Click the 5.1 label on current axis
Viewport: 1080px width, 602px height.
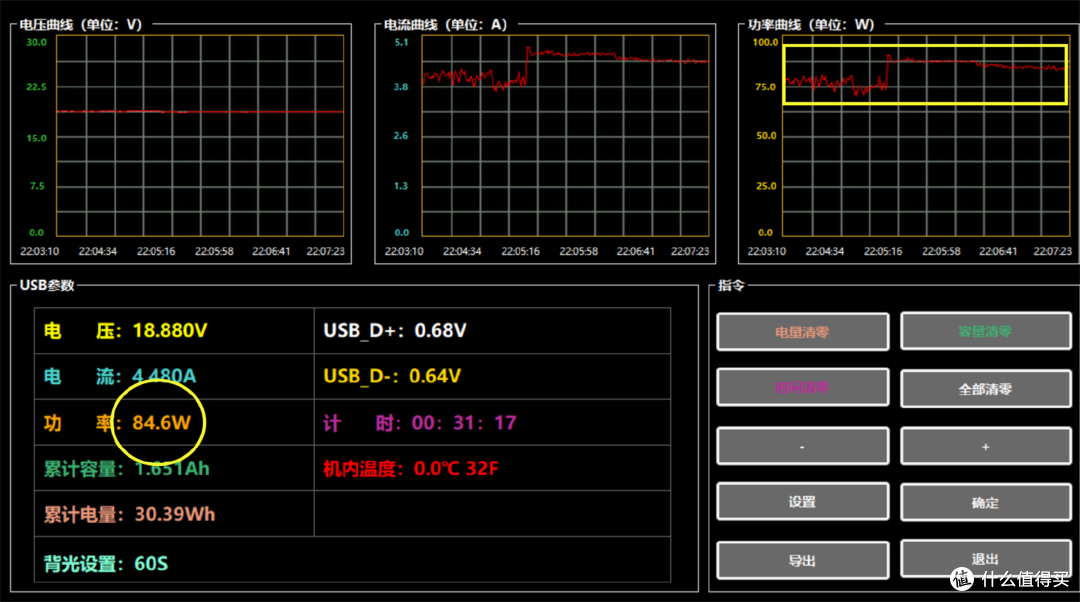(x=402, y=42)
